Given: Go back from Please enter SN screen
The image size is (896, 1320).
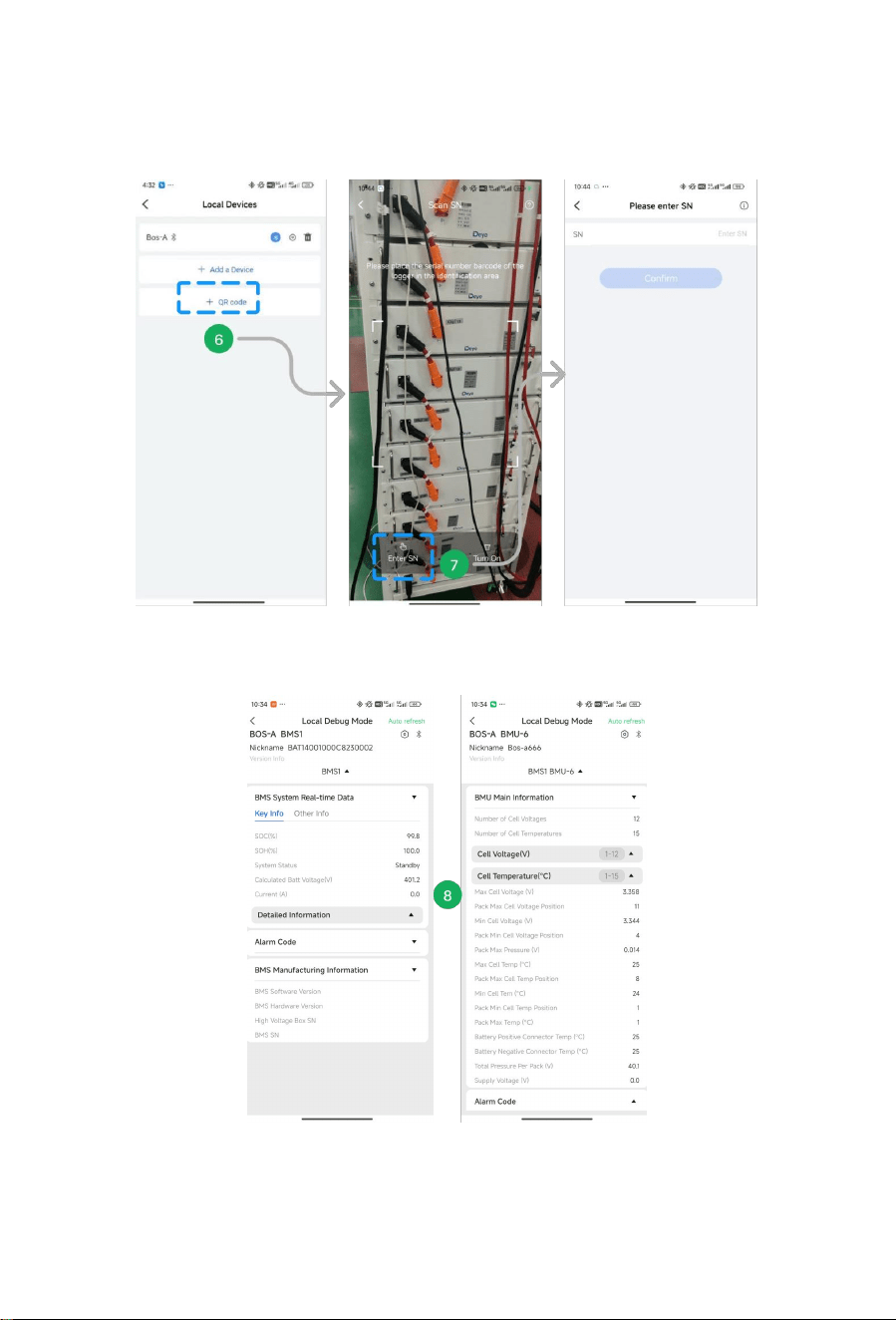Looking at the screenshot, I should click(577, 205).
